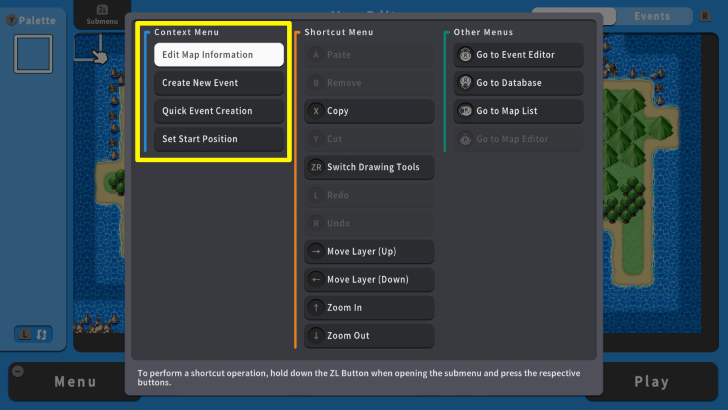Viewport: 728px width, 410px height.
Task: Select Zoom In shortcut
Action: tap(369, 307)
